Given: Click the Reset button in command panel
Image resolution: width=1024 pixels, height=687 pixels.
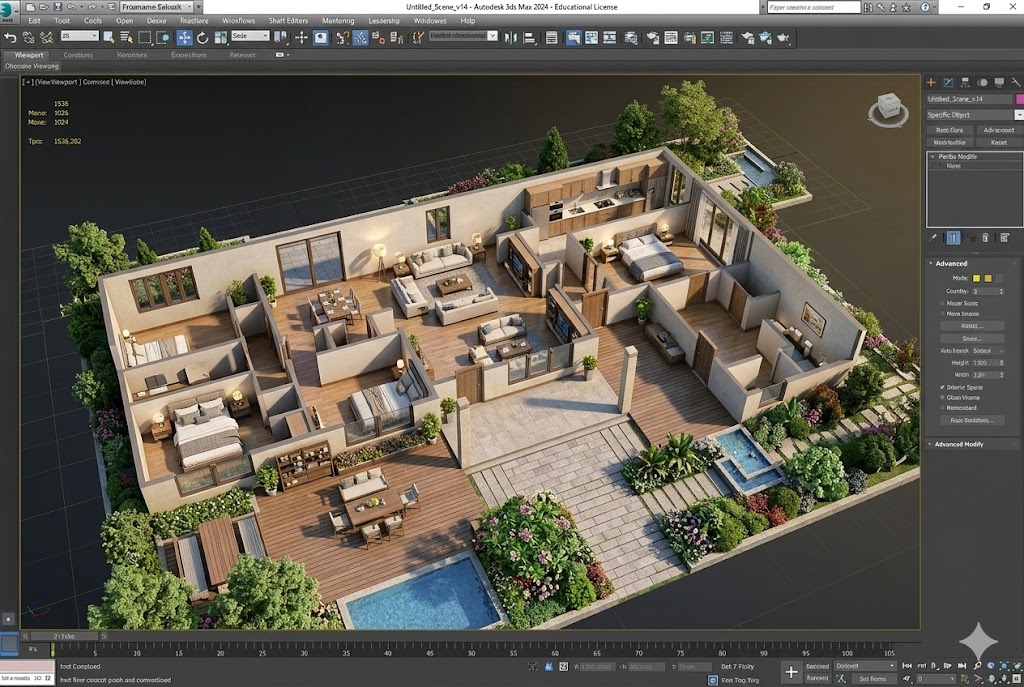Looking at the screenshot, I should (x=998, y=142).
